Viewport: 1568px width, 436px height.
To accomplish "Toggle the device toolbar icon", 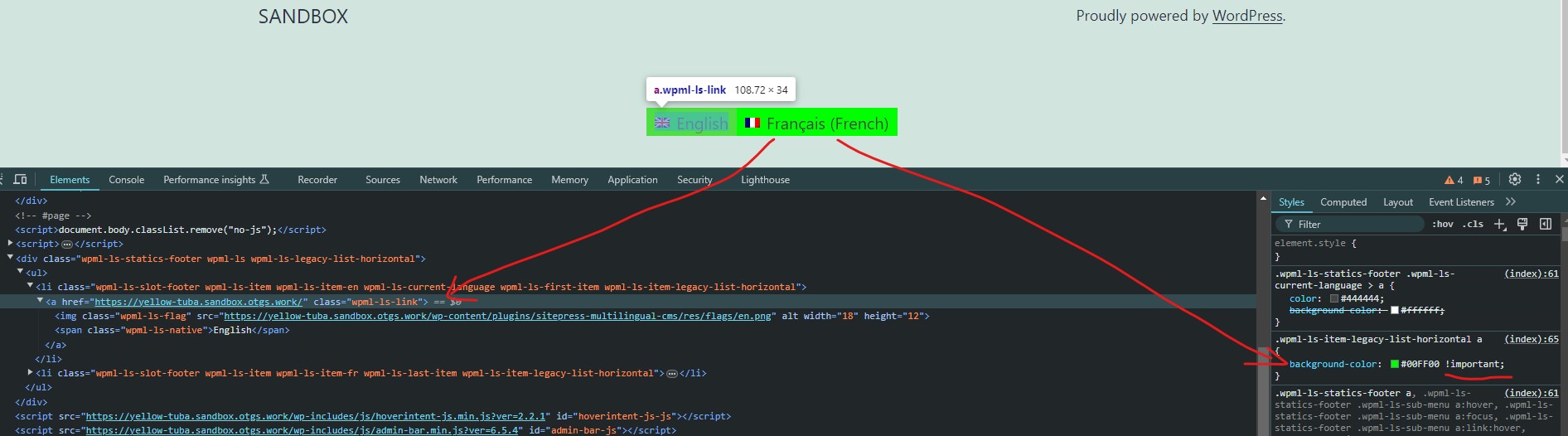I will 21,179.
